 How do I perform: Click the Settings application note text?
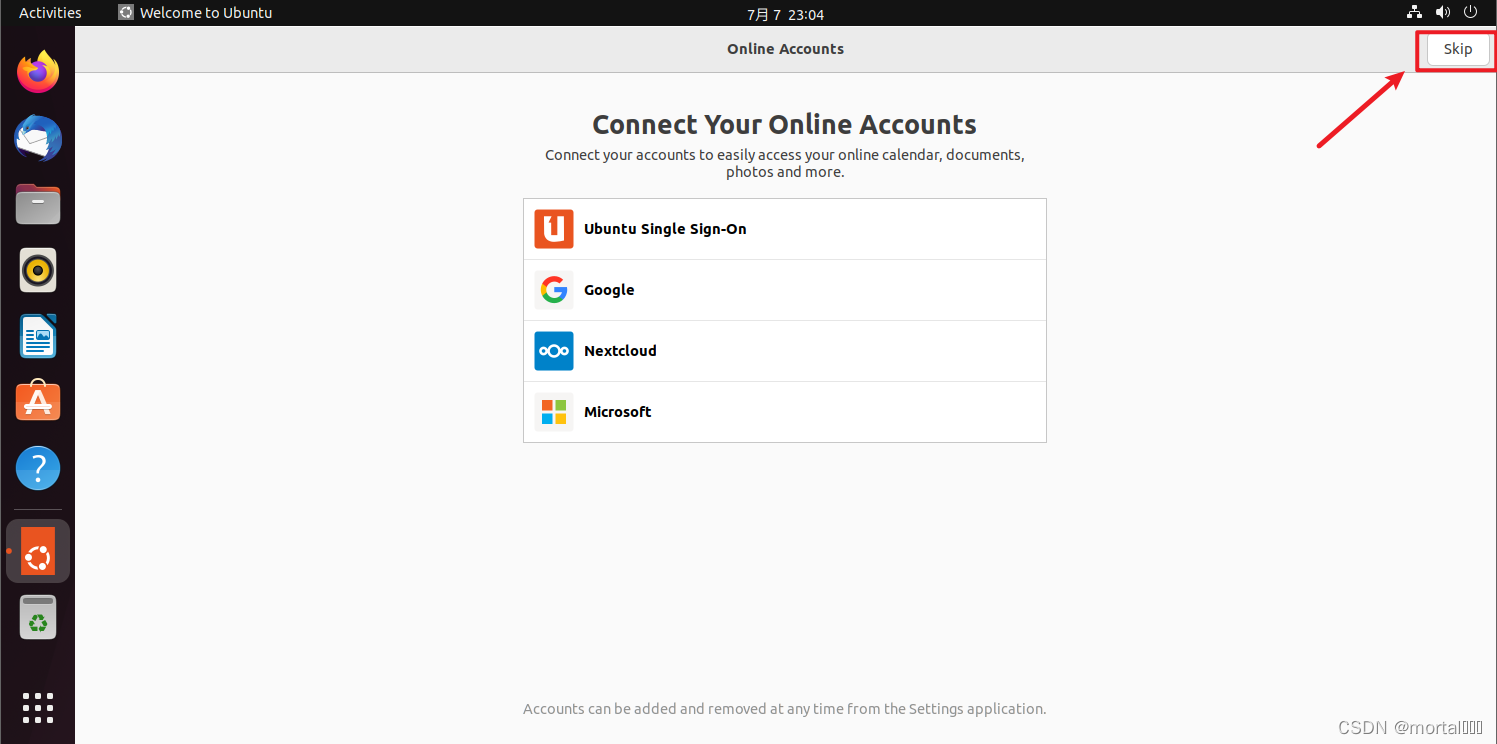(785, 709)
